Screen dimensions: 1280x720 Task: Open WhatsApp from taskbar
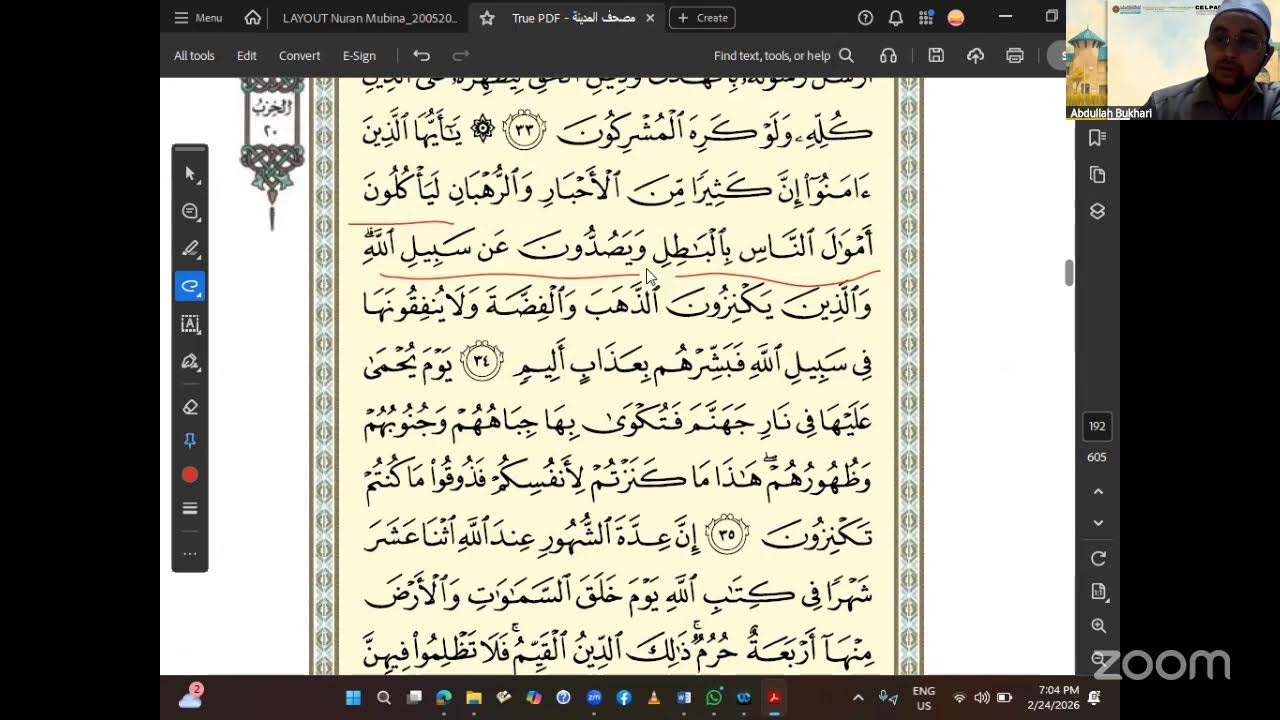[714, 698]
